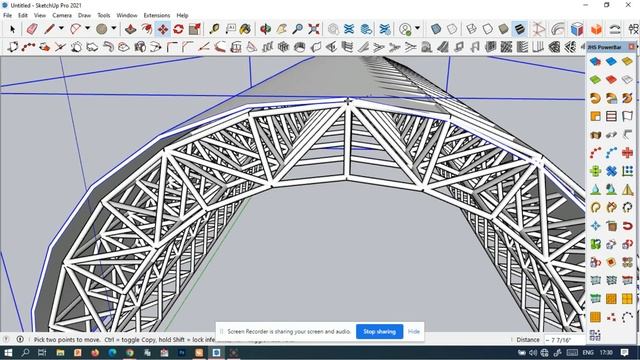Choose the Zoom magnifier tool

(298, 29)
